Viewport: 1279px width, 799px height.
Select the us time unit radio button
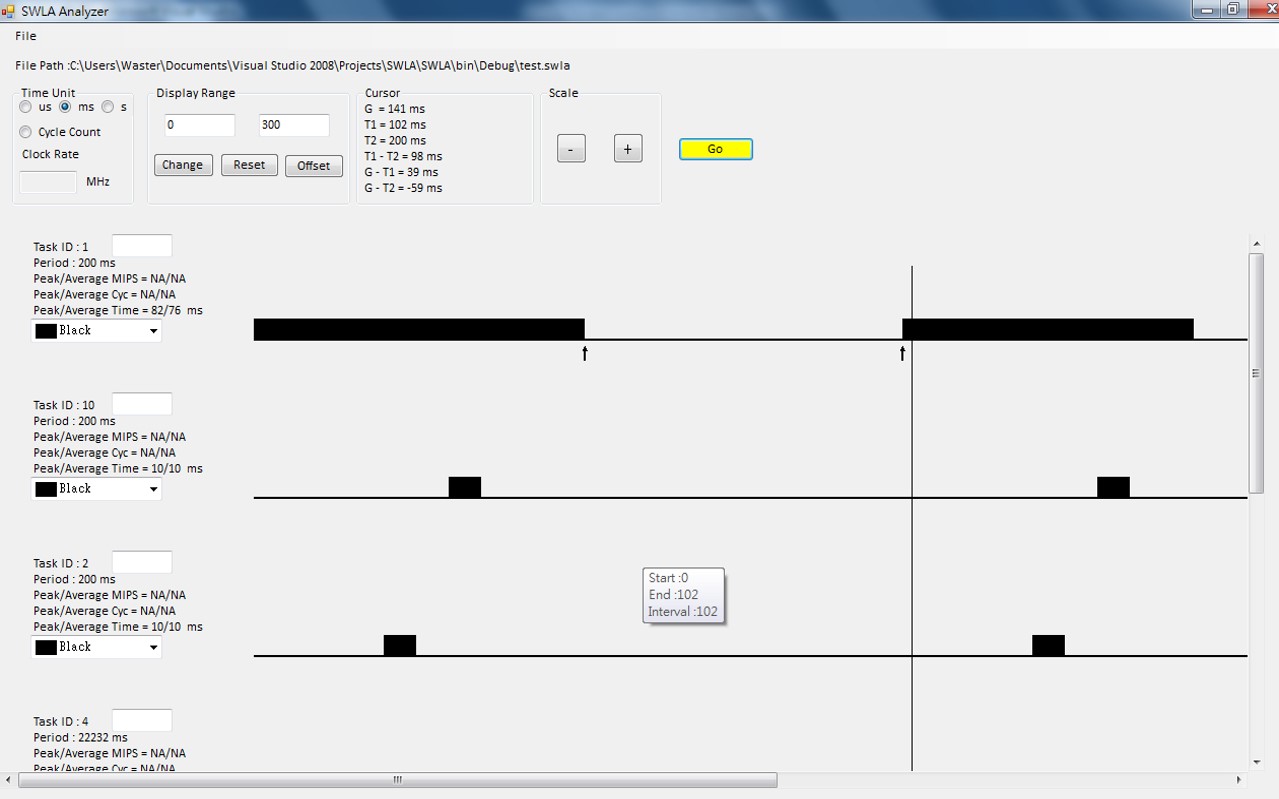tap(26, 107)
